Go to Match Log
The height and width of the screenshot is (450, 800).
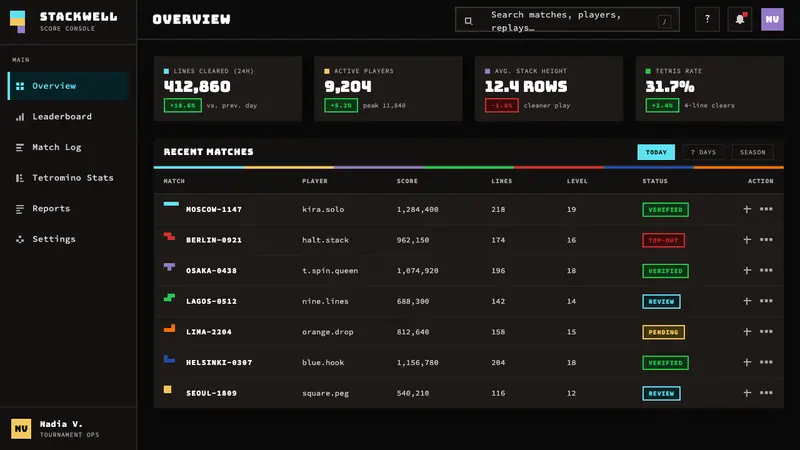68,147
